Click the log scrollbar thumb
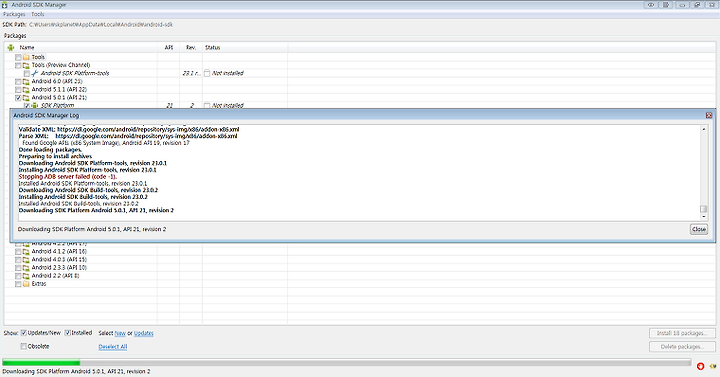 click(x=703, y=209)
